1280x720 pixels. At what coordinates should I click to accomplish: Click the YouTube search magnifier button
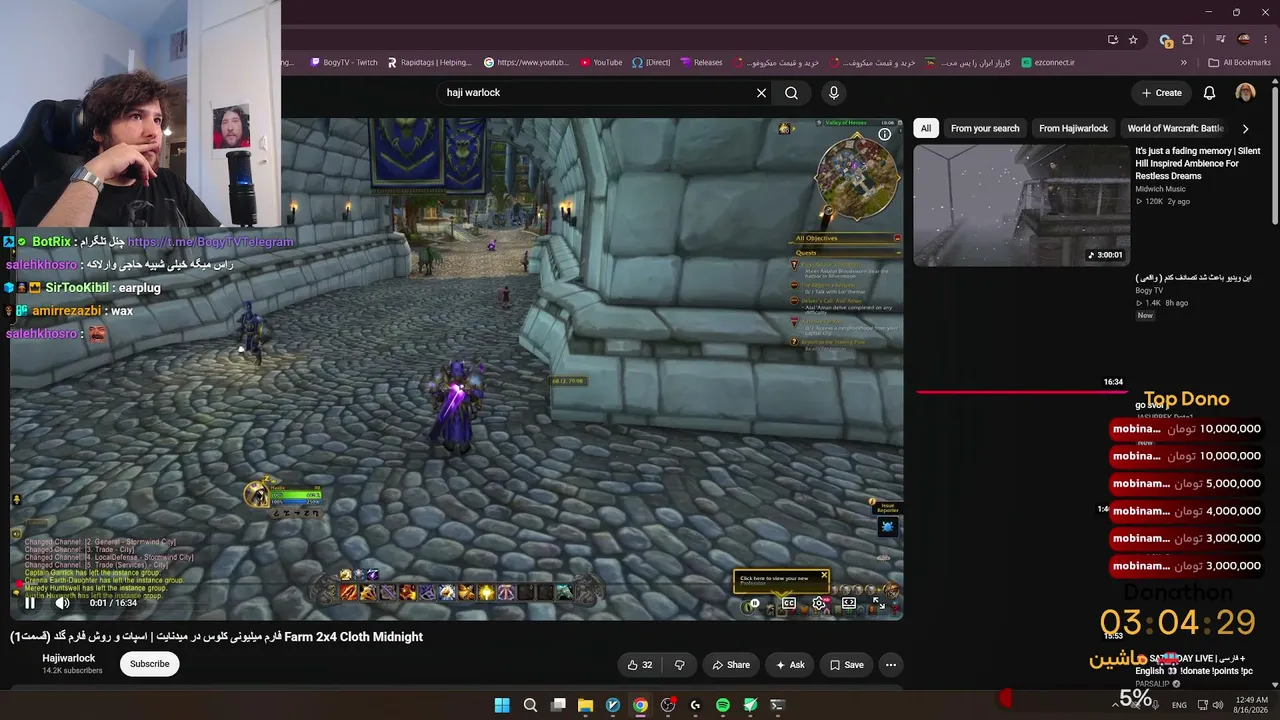tap(791, 93)
